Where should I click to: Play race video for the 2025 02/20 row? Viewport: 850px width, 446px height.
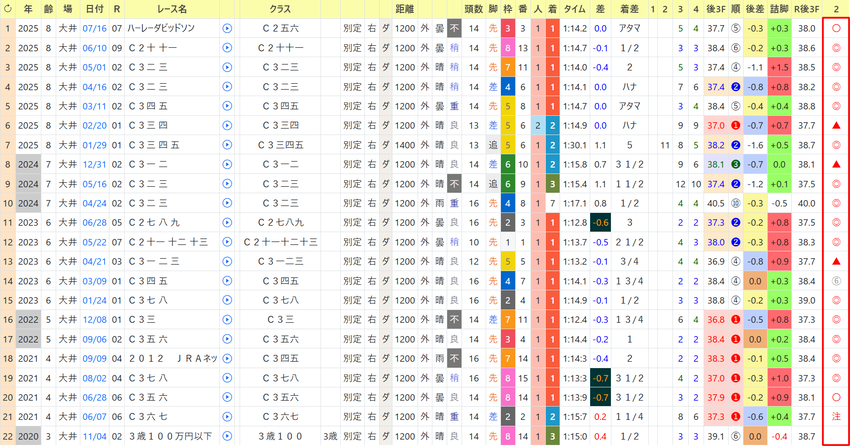227,125
